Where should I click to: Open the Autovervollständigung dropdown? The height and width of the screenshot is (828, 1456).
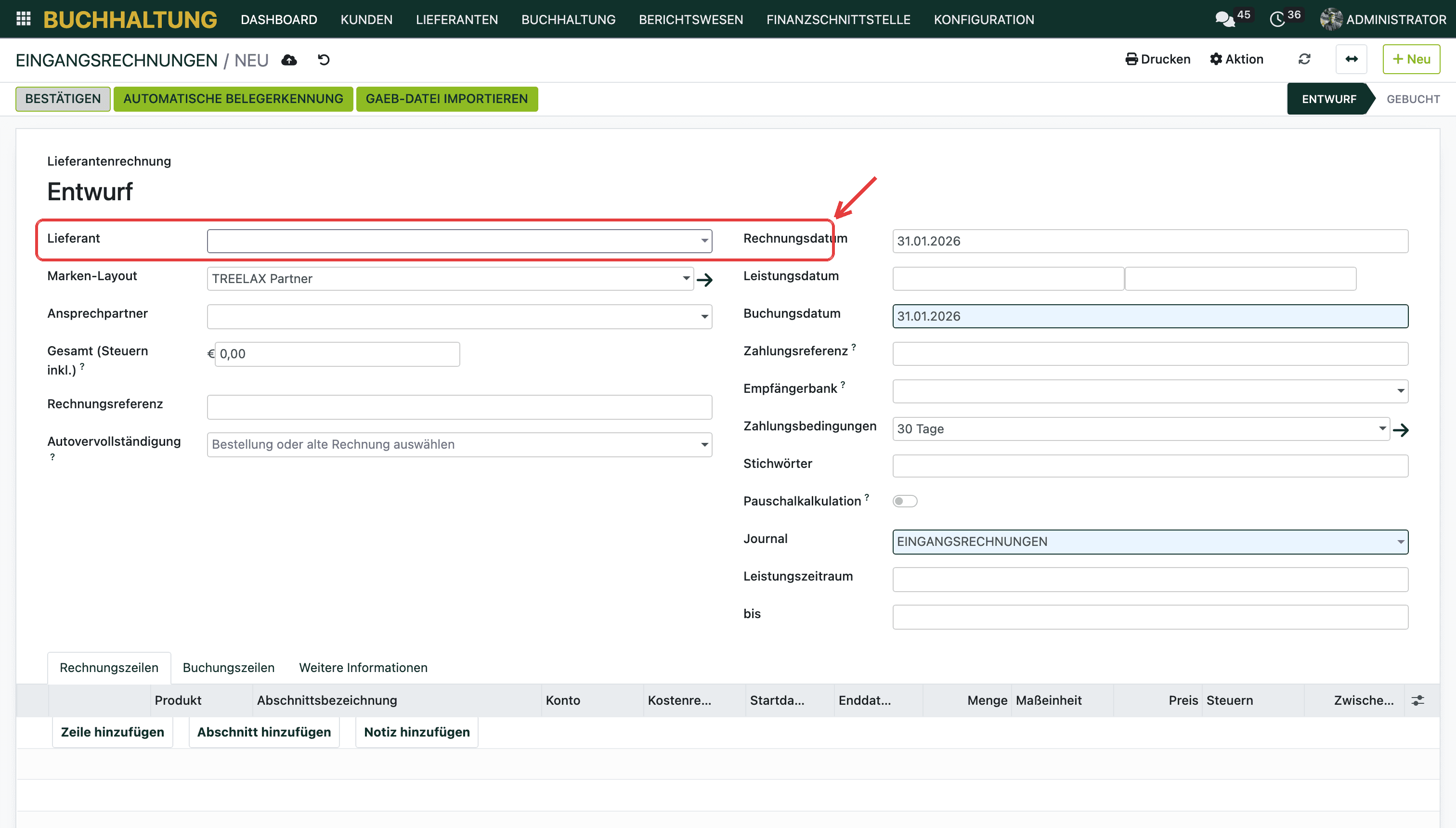point(705,445)
